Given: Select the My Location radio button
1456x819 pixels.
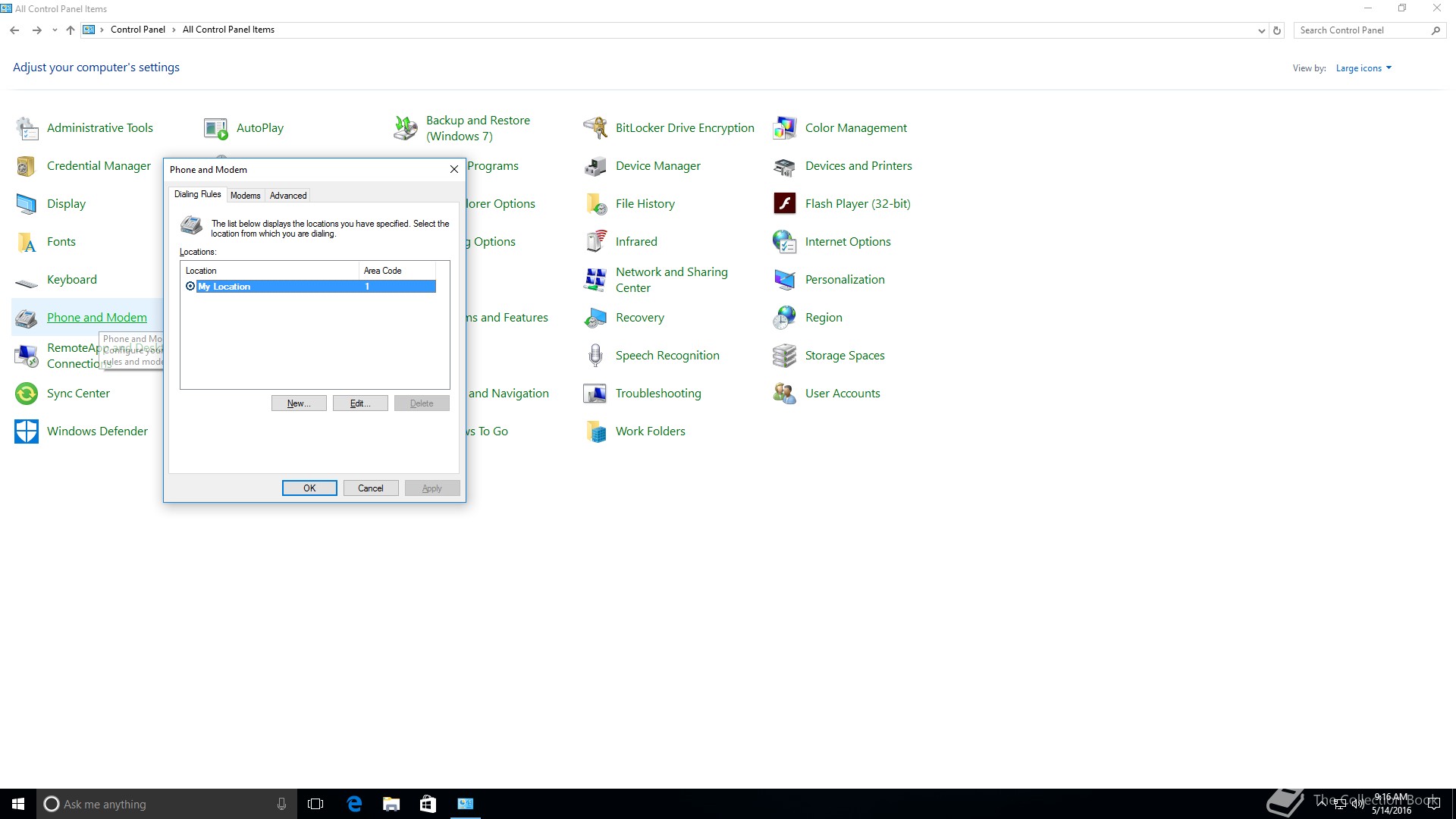Looking at the screenshot, I should (x=190, y=287).
